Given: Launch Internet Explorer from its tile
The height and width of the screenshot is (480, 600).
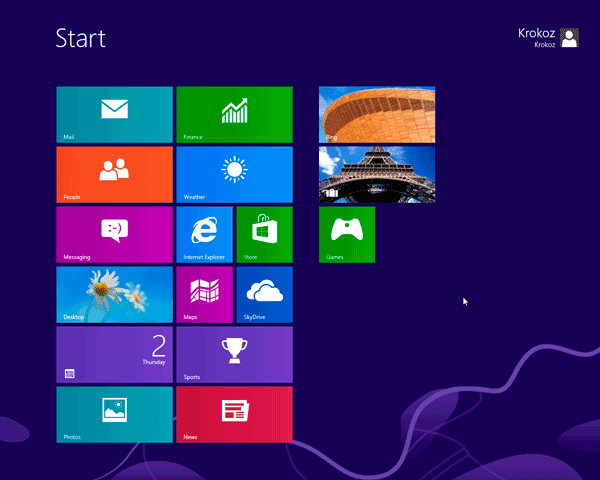Looking at the screenshot, I should click(x=204, y=235).
